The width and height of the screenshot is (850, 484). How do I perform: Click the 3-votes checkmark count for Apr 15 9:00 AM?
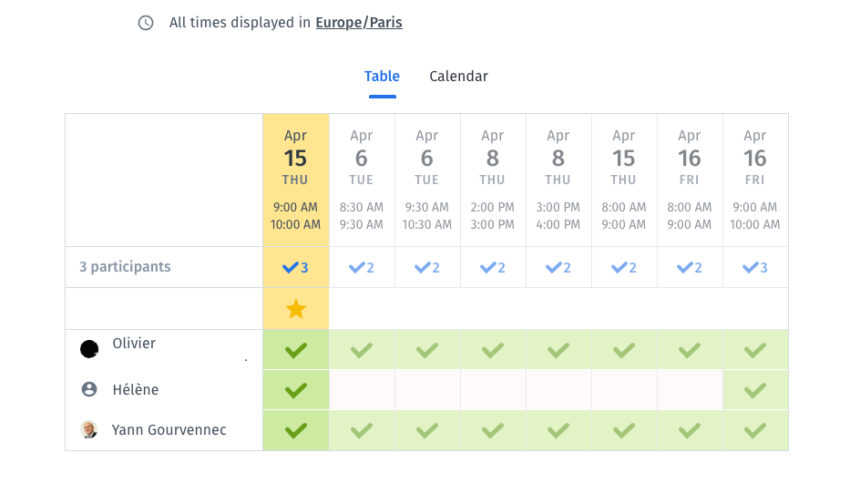(295, 267)
